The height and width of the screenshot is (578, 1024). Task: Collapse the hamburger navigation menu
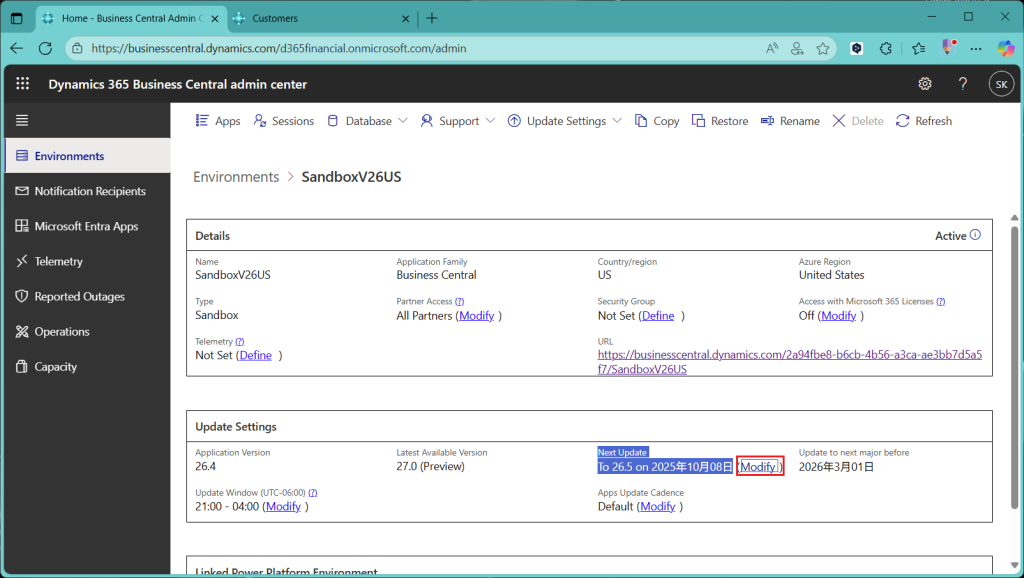click(22, 120)
